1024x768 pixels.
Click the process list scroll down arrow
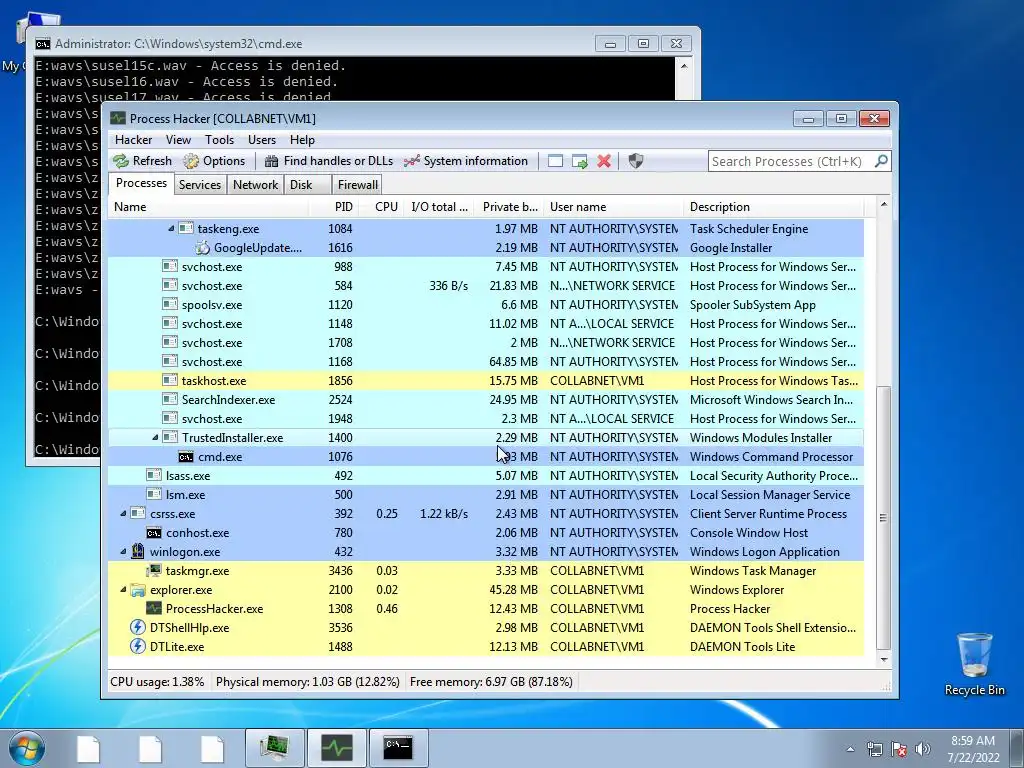pos(883,660)
